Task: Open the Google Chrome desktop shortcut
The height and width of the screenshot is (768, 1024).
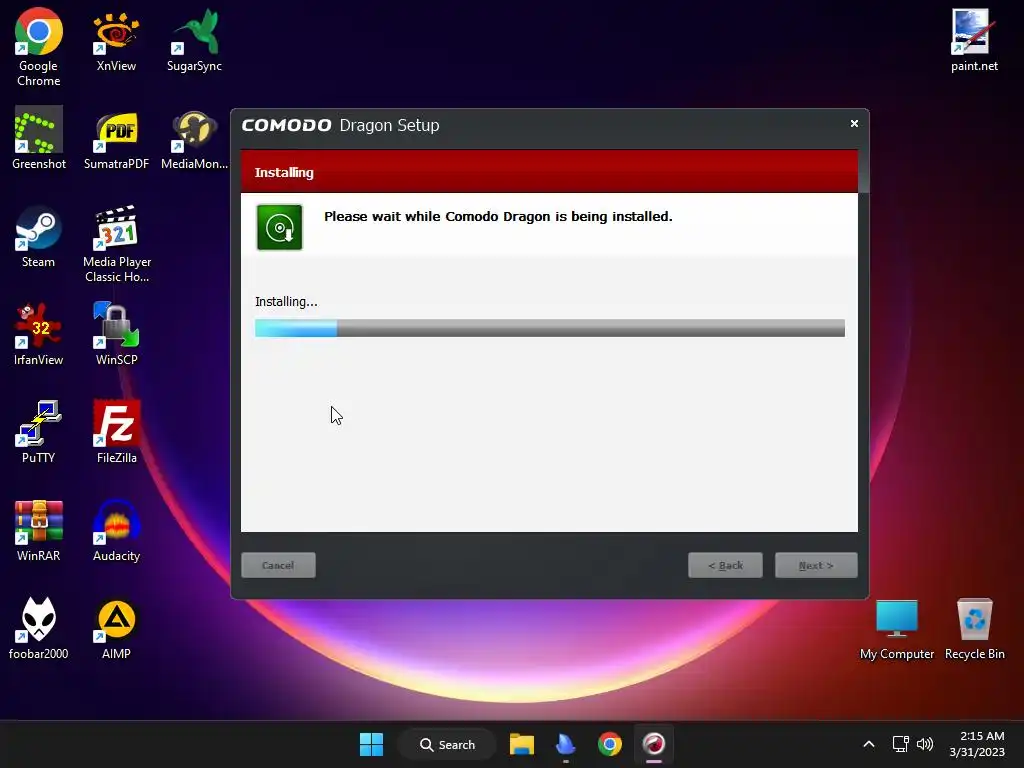Action: coord(39,47)
